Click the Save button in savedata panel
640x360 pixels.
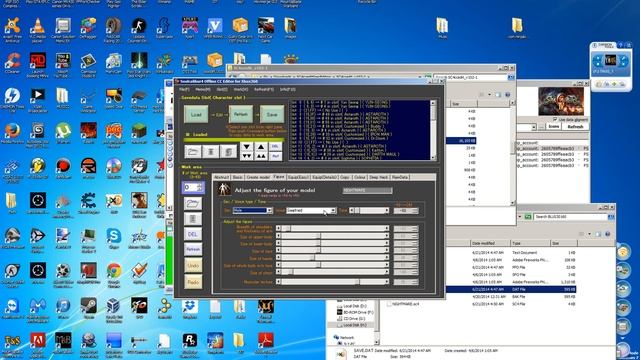pyautogui.click(x=272, y=115)
